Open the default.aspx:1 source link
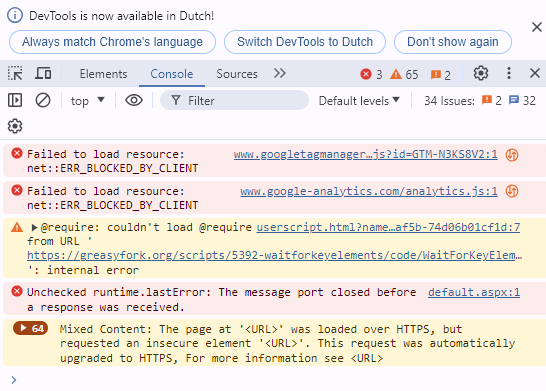The height and width of the screenshot is (391, 546). 474,292
